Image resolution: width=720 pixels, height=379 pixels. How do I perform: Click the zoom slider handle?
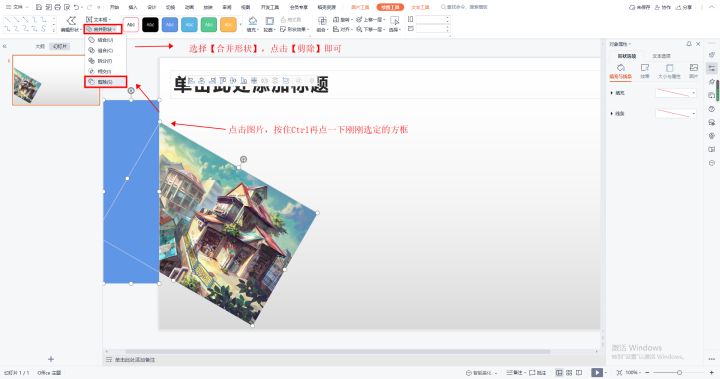pos(679,373)
